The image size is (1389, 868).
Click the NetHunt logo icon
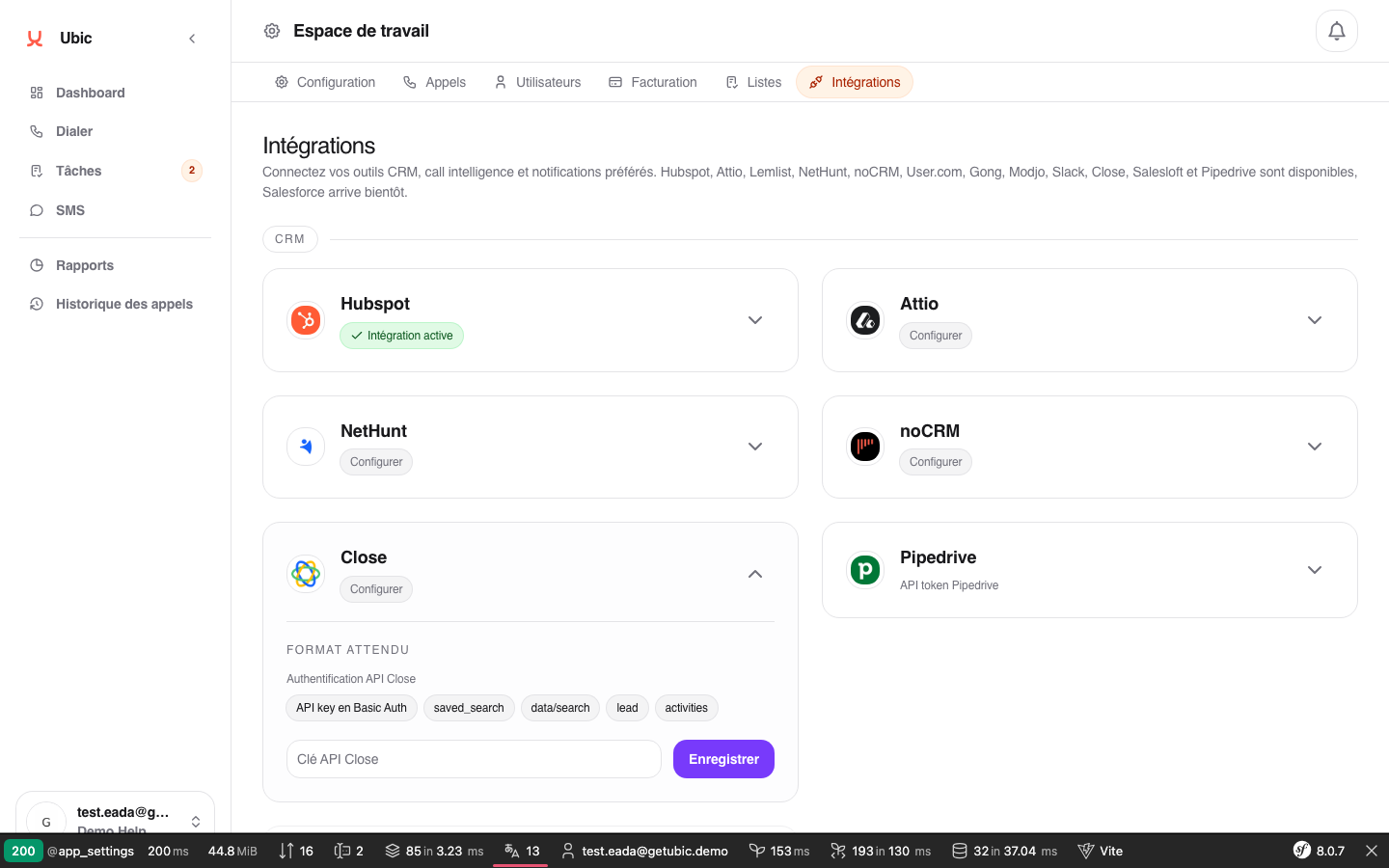306,447
